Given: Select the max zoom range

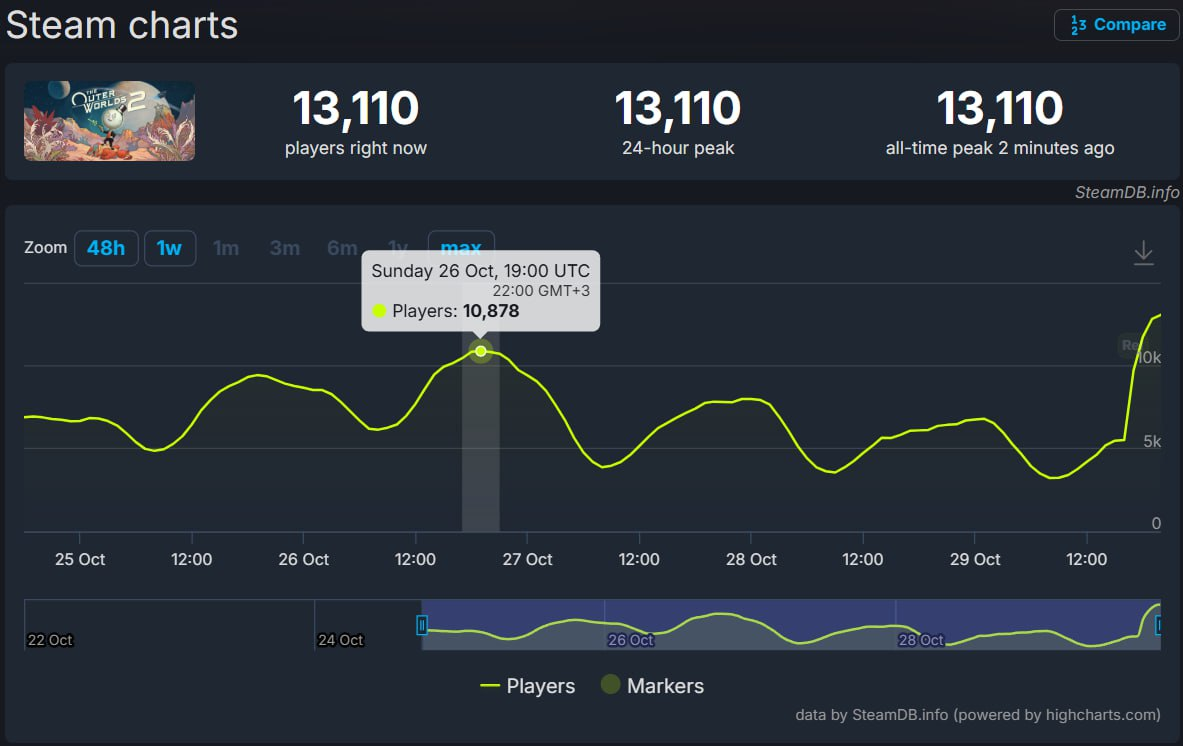Looking at the screenshot, I should (x=461, y=247).
